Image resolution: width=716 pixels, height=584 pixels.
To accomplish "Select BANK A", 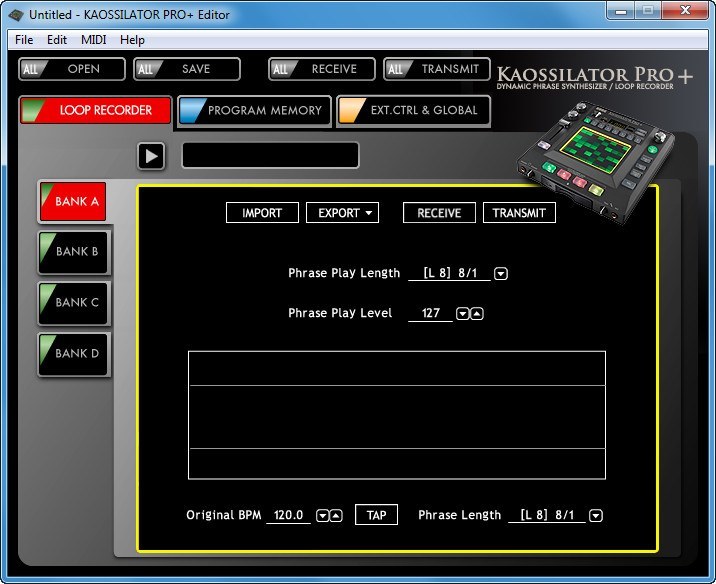I will click(x=73, y=201).
